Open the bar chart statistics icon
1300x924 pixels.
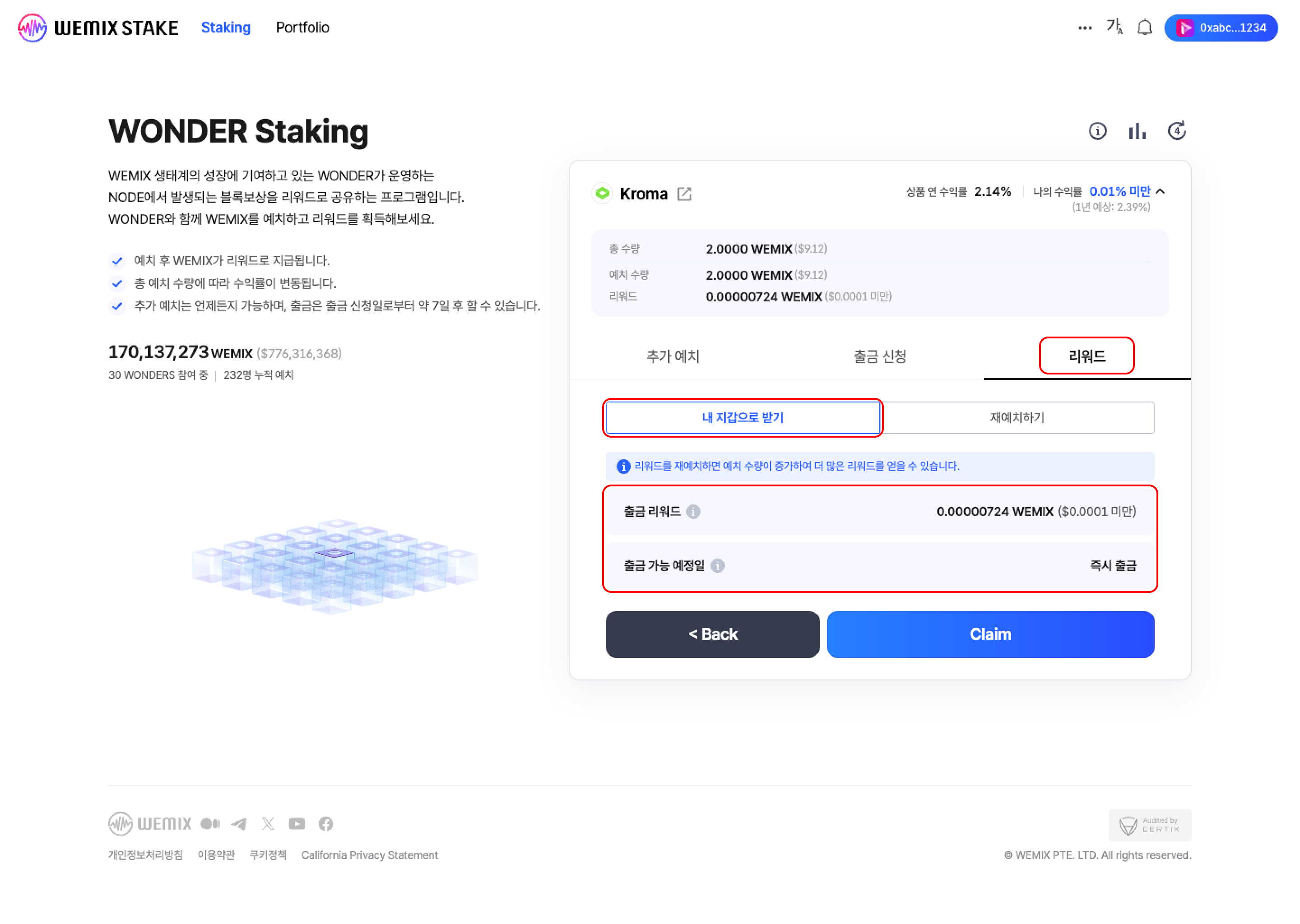pos(1137,131)
